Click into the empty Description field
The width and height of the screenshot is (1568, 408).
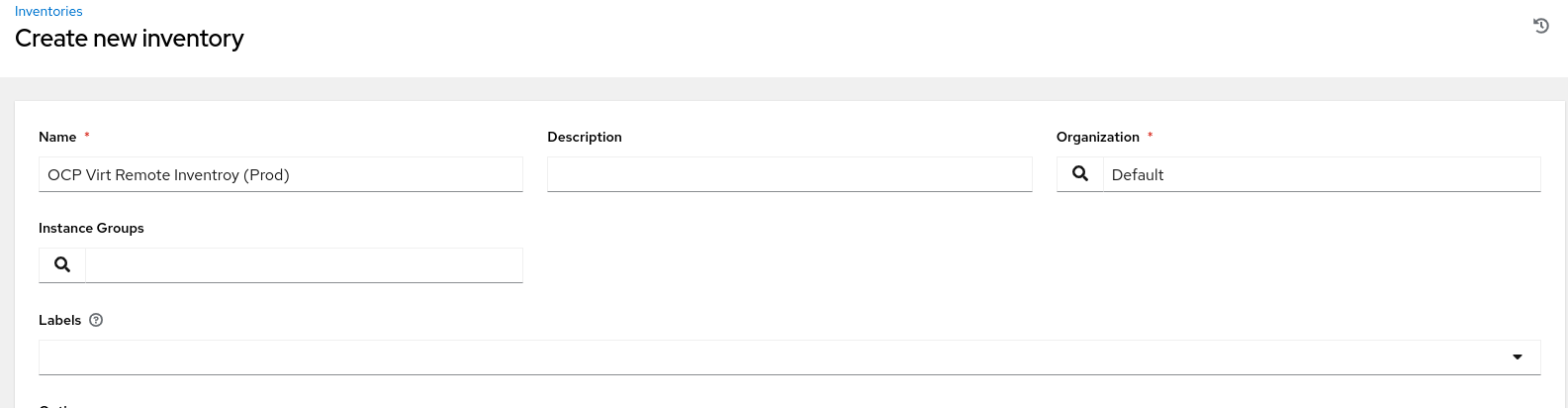[x=789, y=175]
